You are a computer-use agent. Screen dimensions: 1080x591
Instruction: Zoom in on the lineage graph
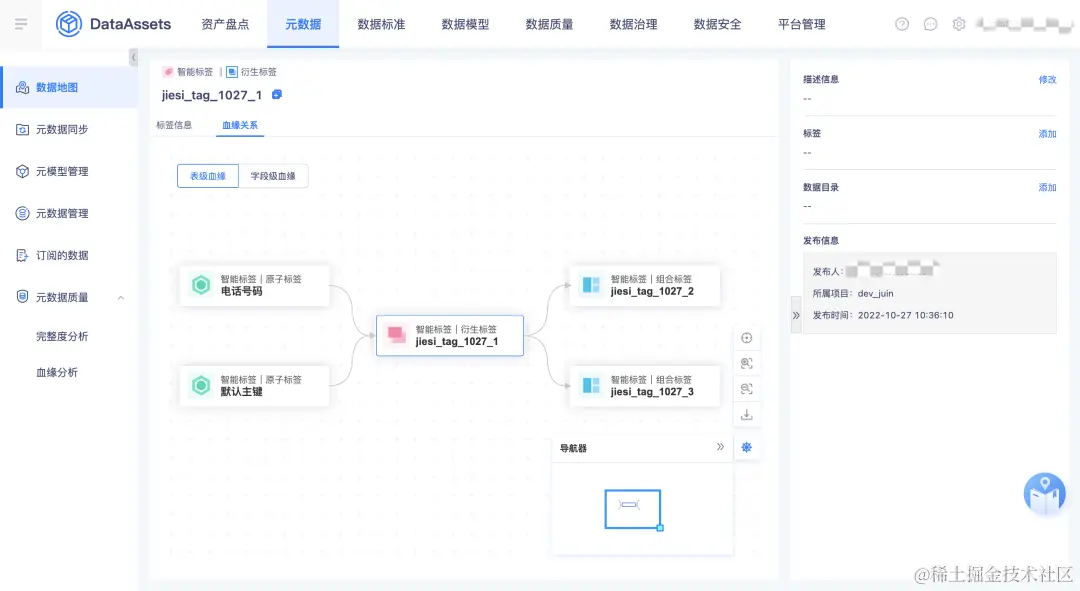(x=747, y=364)
